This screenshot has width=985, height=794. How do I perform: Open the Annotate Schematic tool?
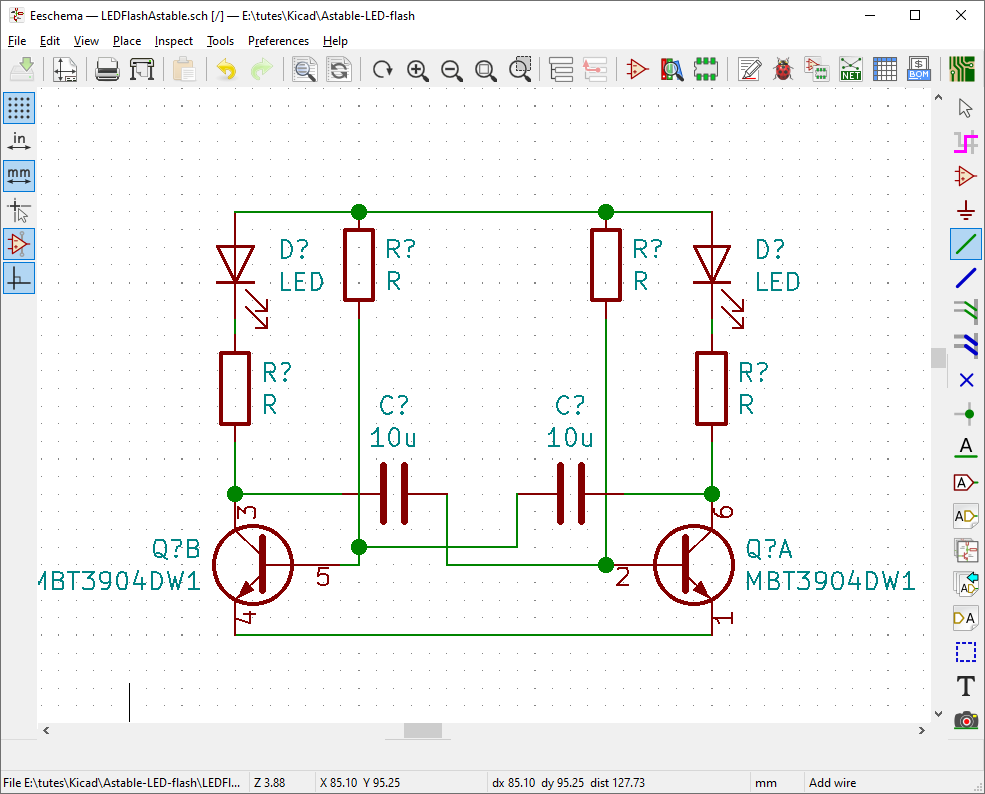pos(749,69)
